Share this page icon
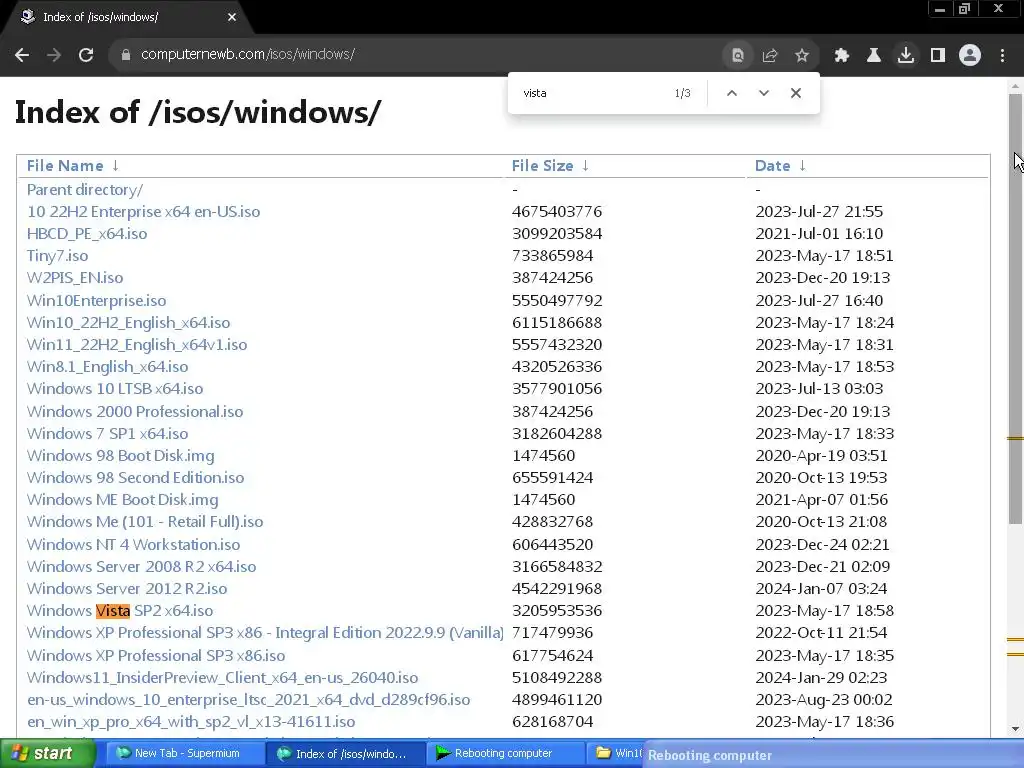This screenshot has height=768, width=1024. 770,56
